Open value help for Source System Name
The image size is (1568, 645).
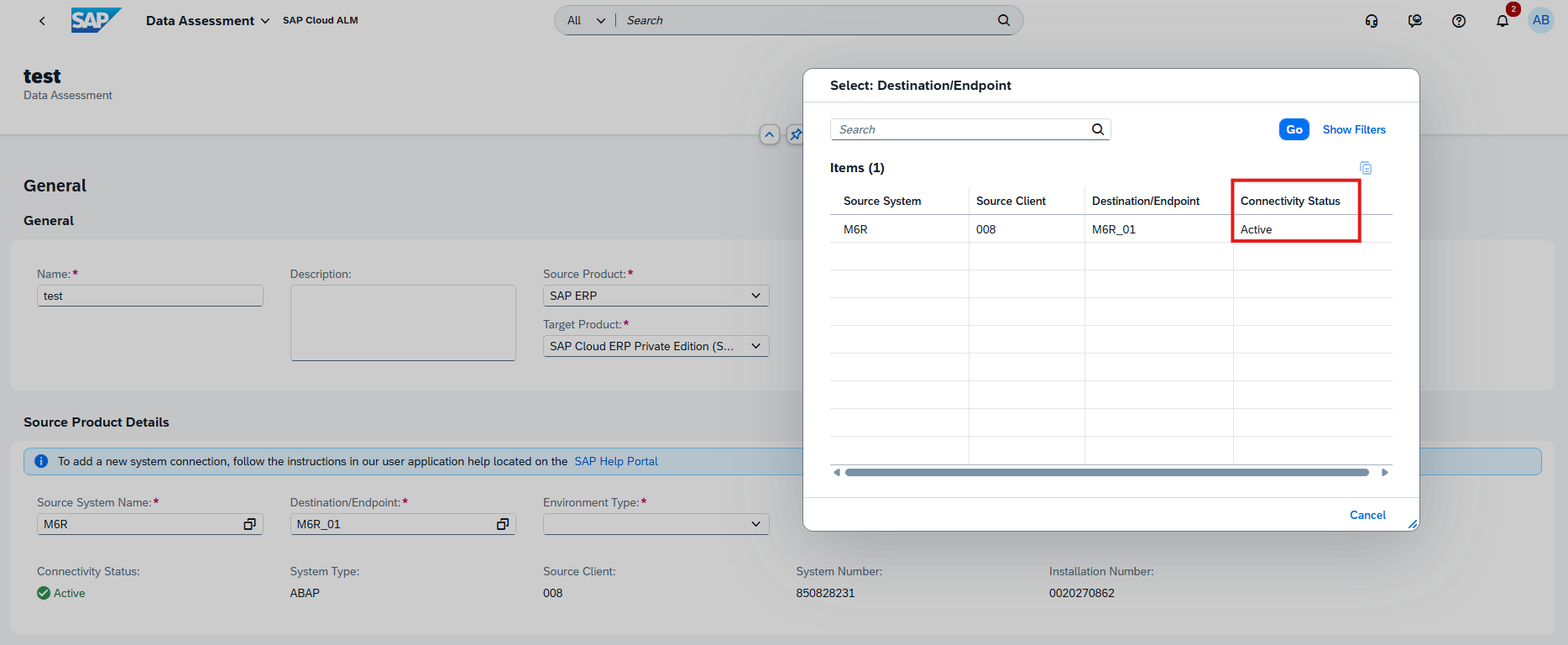(249, 524)
